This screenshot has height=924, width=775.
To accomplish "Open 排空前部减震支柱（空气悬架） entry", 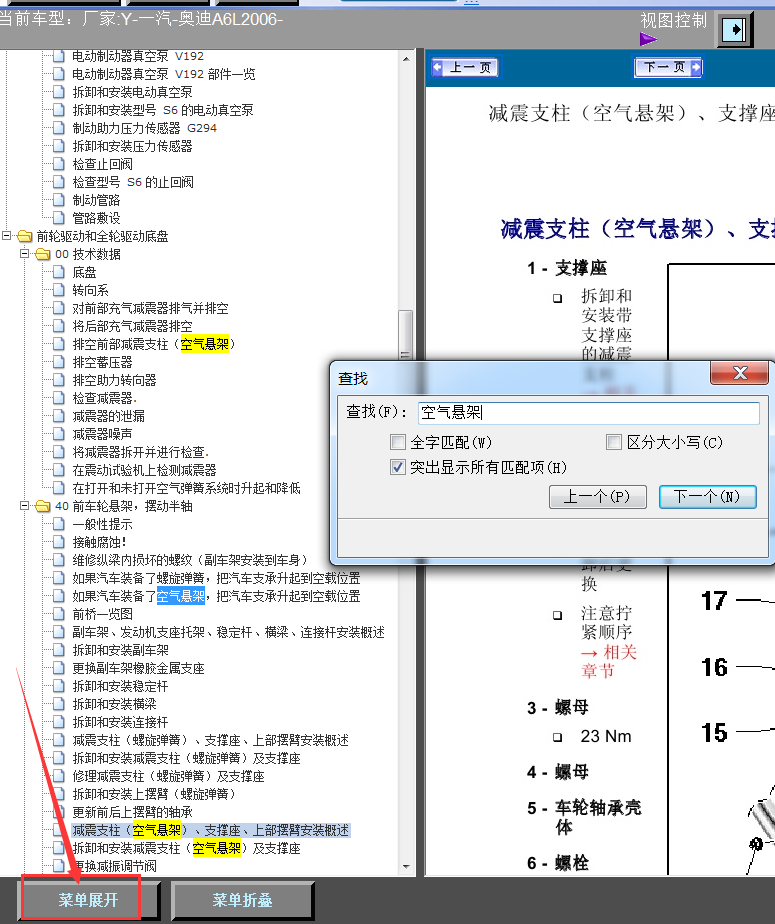I will point(154,344).
